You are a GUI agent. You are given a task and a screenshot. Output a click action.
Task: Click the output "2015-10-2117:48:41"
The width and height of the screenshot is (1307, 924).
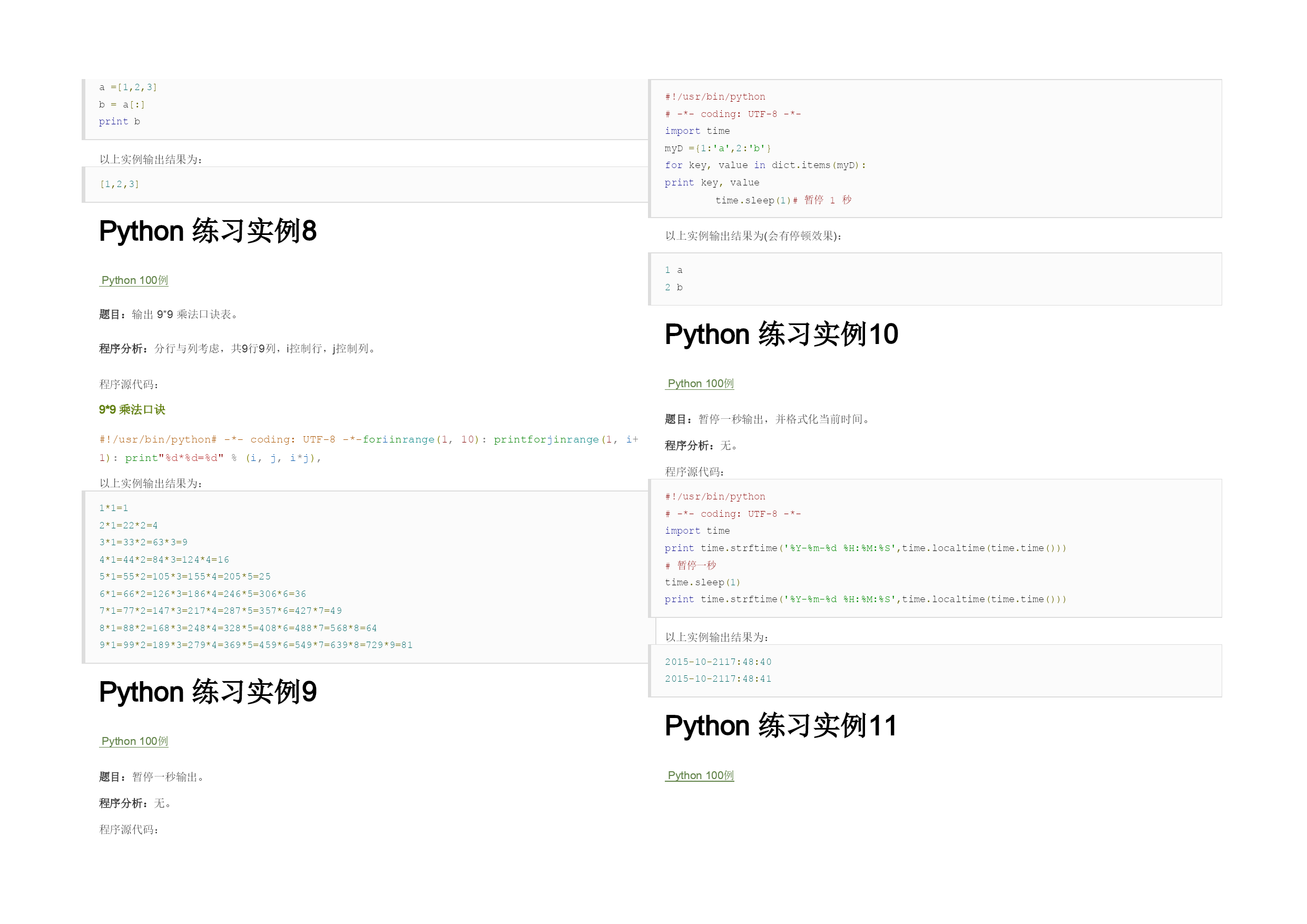point(718,679)
